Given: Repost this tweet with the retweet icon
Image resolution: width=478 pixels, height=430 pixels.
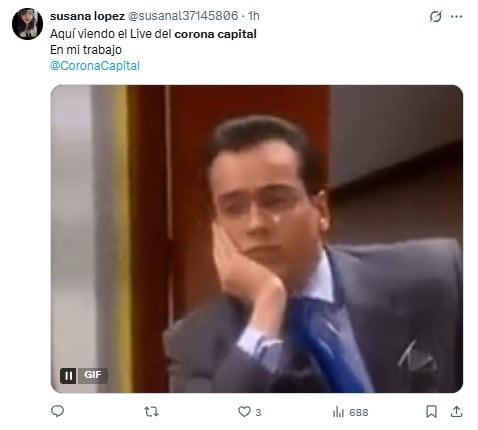Looking at the screenshot, I should (151, 412).
